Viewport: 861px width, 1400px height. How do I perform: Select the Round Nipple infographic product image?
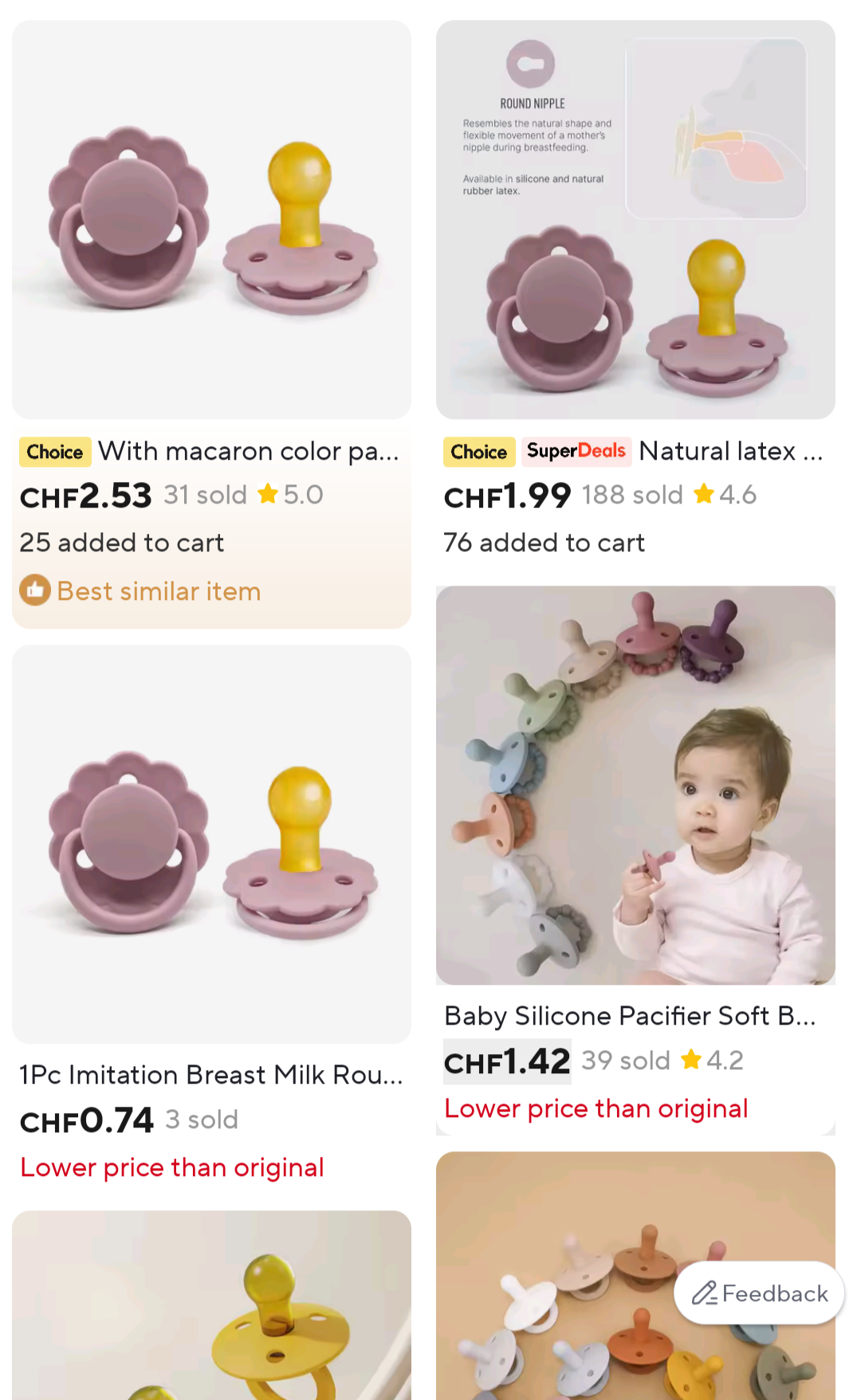(635, 220)
